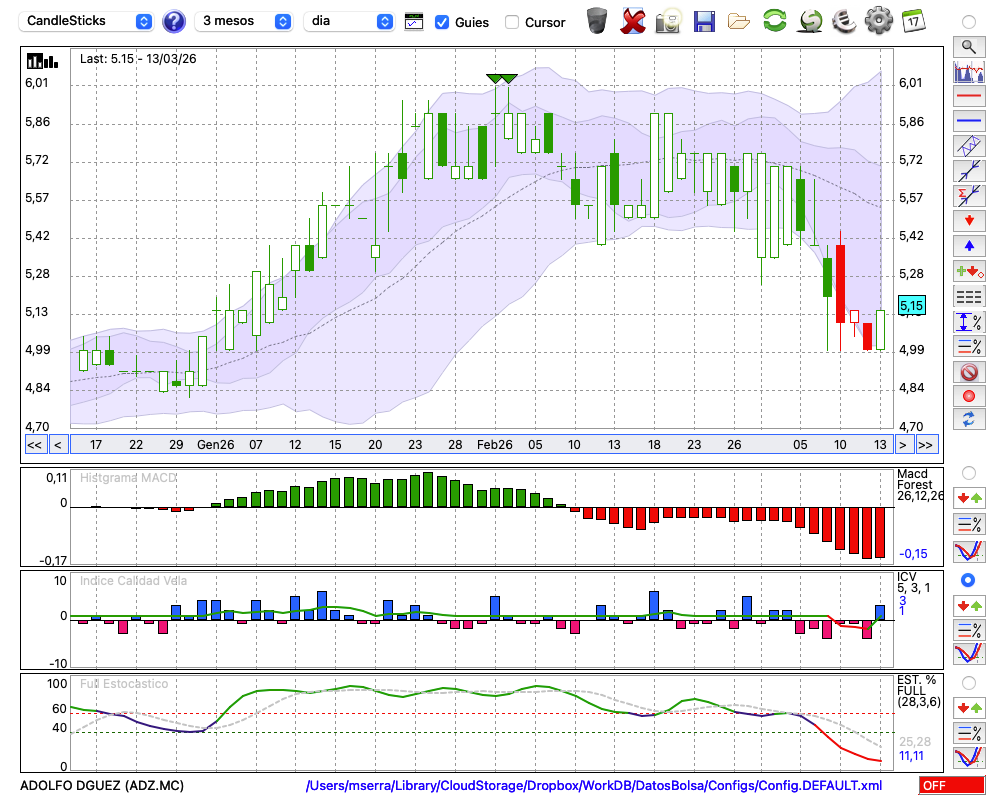Select the ICV panel radio button
This screenshot has height=800, width=1000.
(x=969, y=580)
